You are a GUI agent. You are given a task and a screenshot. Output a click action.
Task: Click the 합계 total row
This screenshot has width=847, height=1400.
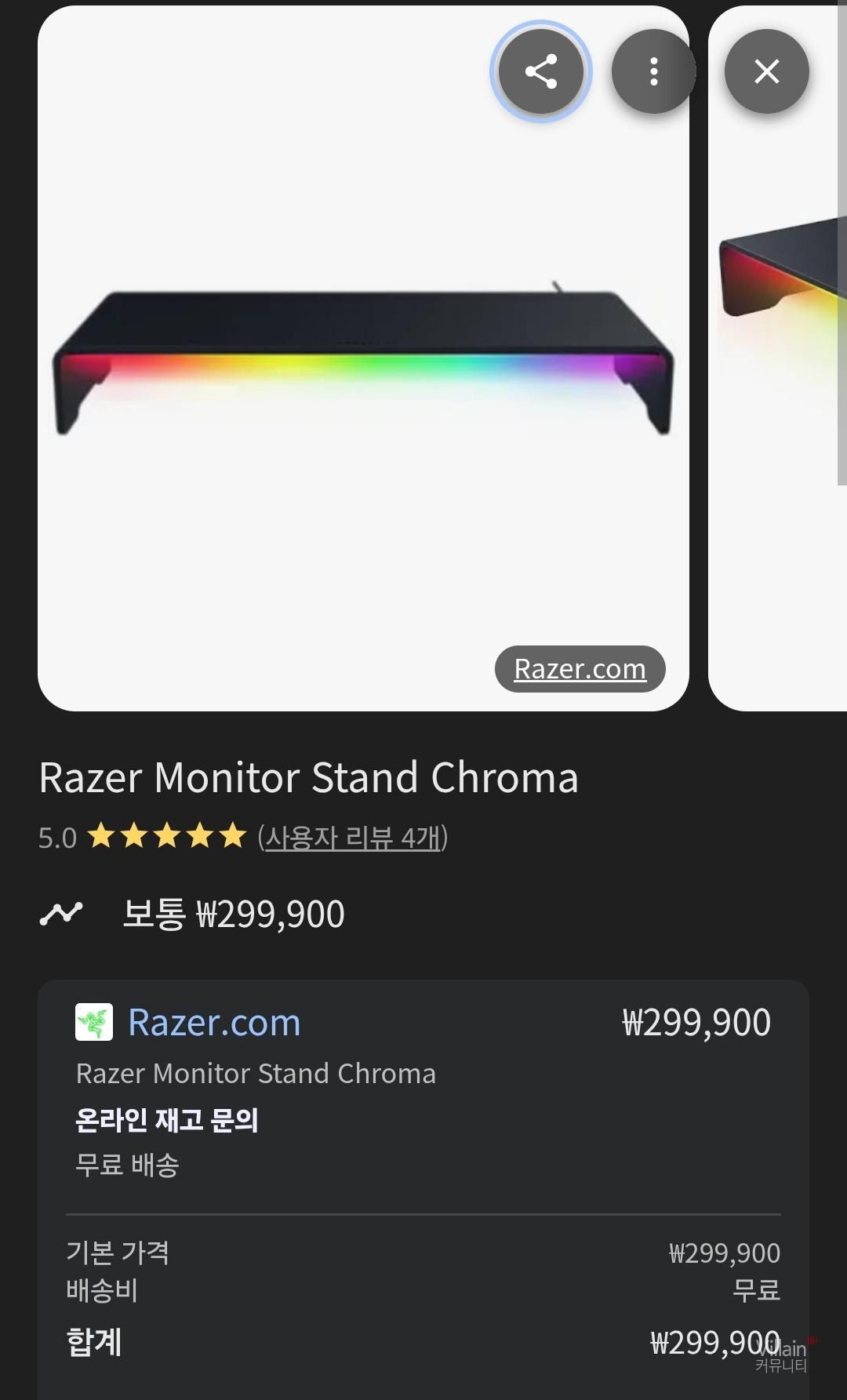pyautogui.click(x=423, y=1343)
